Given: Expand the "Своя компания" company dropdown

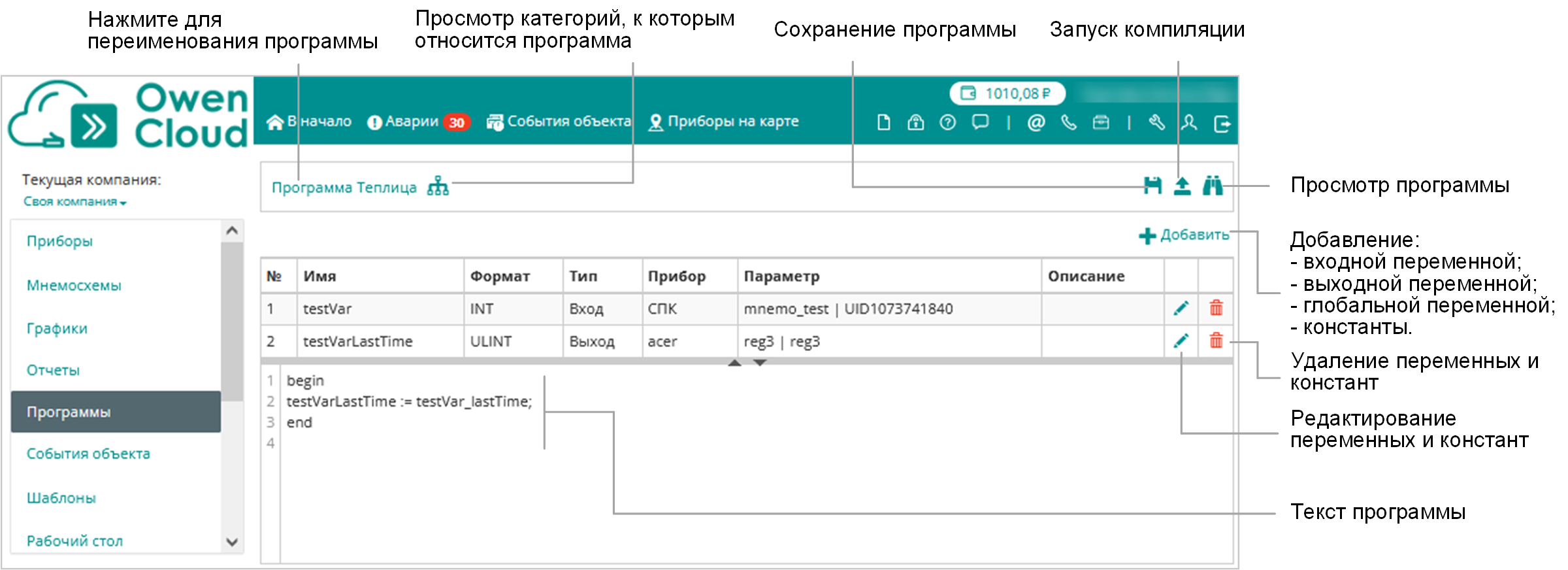Looking at the screenshot, I should click(x=74, y=202).
